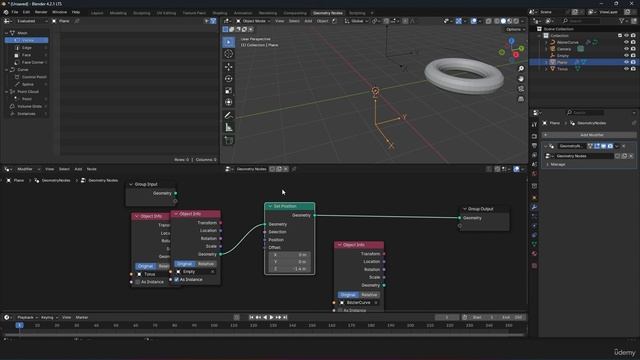Open the Render menu
Screen dimensions: 640x360
point(41,12)
